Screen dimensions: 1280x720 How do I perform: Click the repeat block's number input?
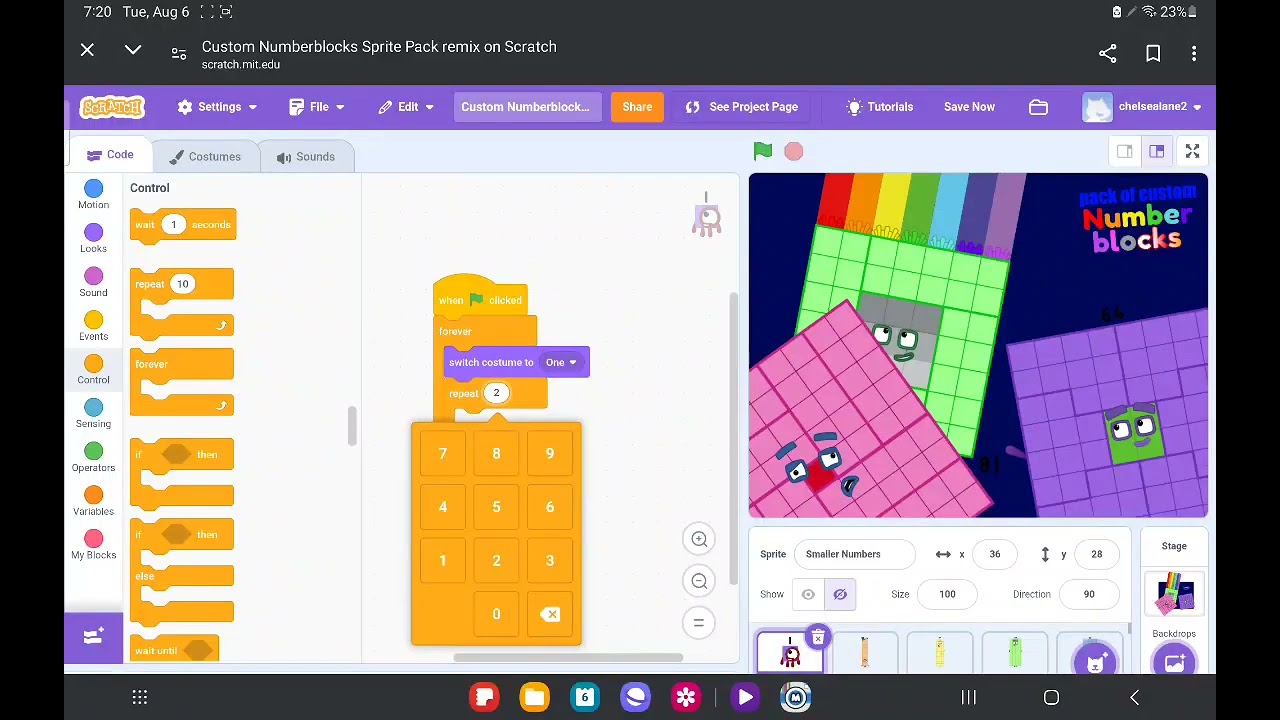[x=496, y=393]
